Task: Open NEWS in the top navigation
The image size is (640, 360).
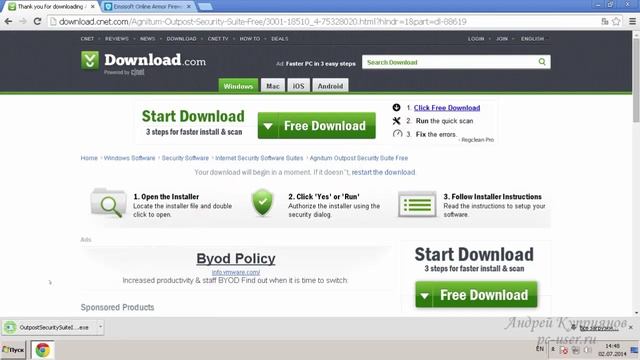Action: click(147, 38)
